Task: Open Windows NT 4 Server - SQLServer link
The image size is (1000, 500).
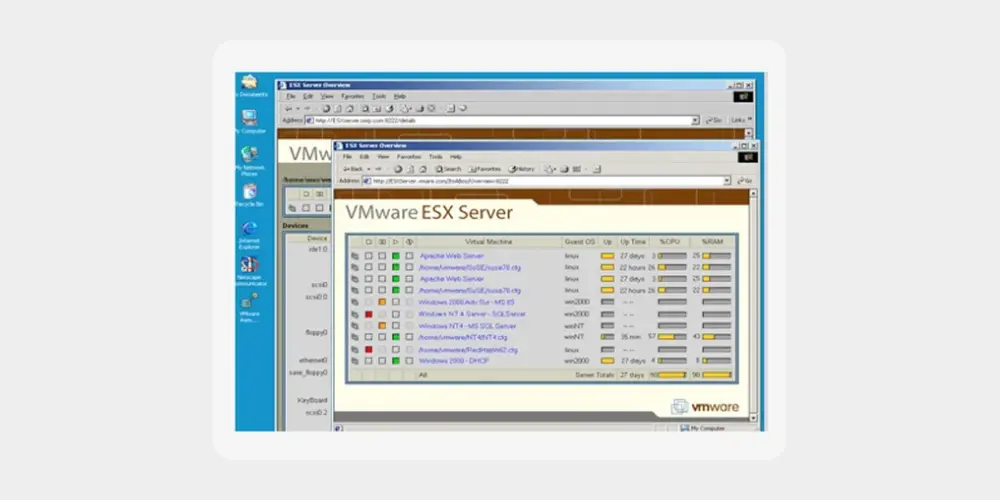Action: tap(472, 314)
